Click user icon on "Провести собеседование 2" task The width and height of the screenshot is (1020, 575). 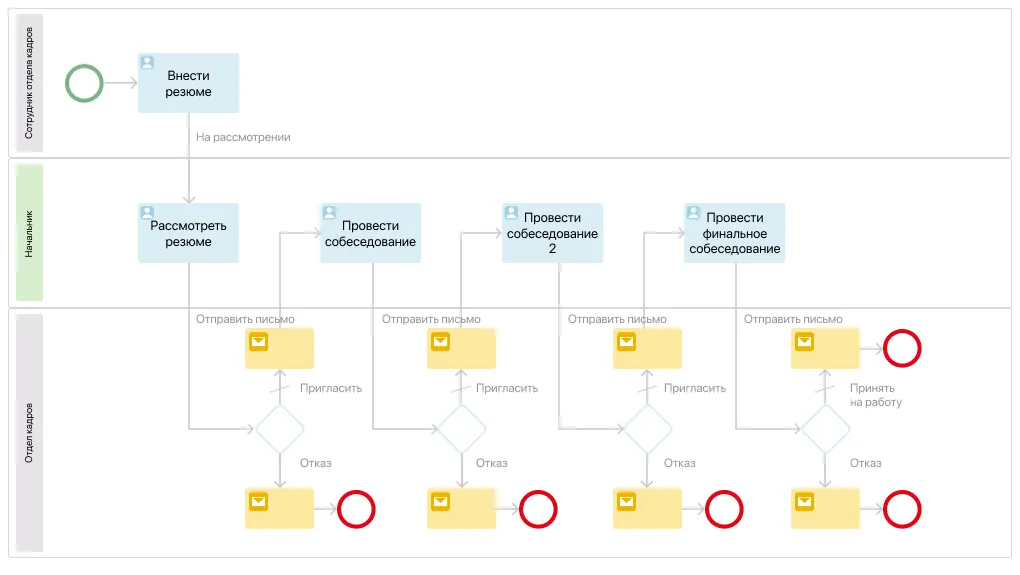tap(511, 213)
